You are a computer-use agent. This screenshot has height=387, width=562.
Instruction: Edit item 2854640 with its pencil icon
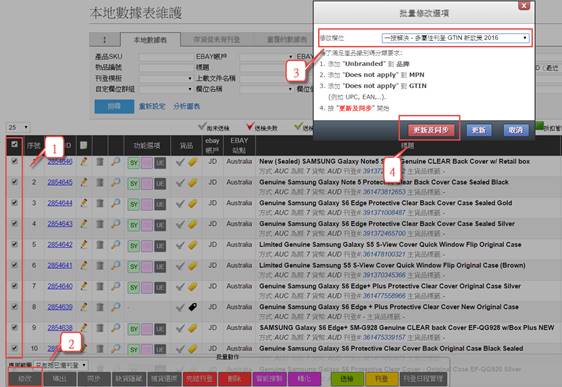[84, 286]
